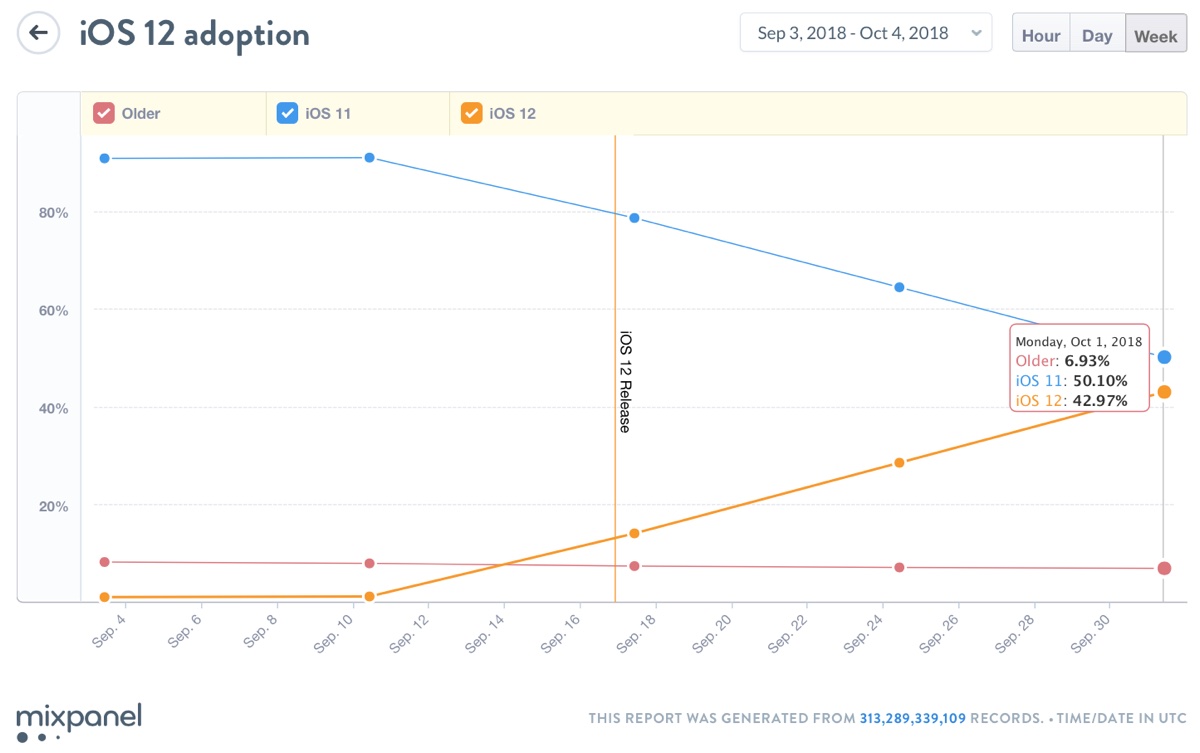Click the iOS 12 legend label
Viewport: 1200px width, 753px height.
512,114
